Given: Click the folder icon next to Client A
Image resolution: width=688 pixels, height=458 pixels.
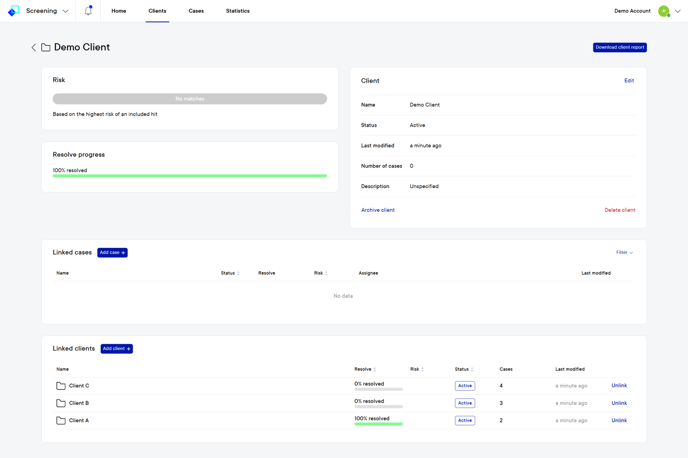Looking at the screenshot, I should (x=61, y=421).
